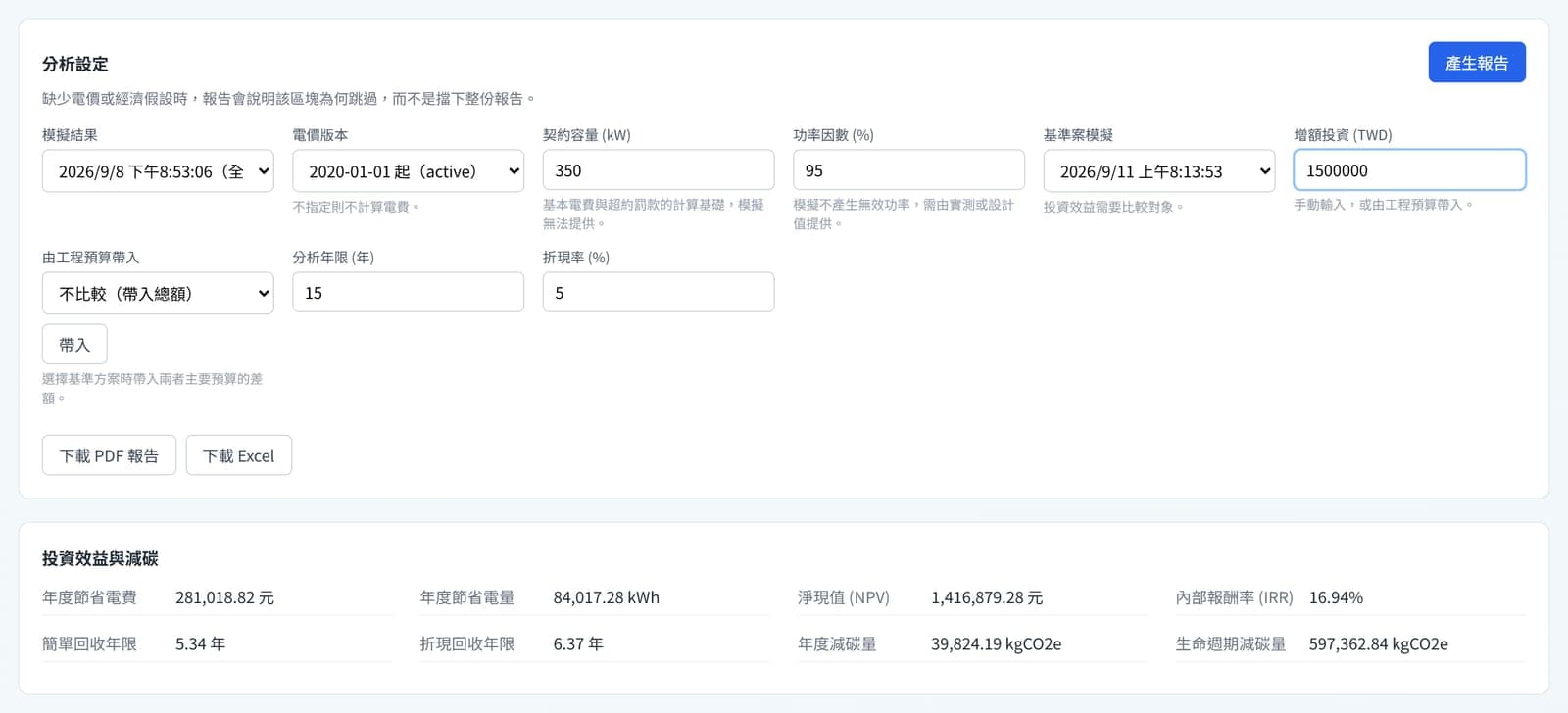Click the NPV value 1,416,879.28 元
The height and width of the screenshot is (713, 1568).
tap(987, 597)
